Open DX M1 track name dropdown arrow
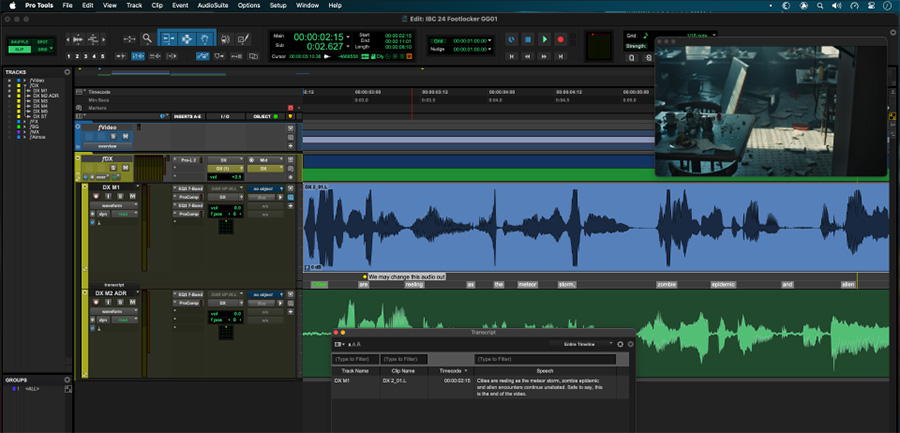 coord(138,187)
